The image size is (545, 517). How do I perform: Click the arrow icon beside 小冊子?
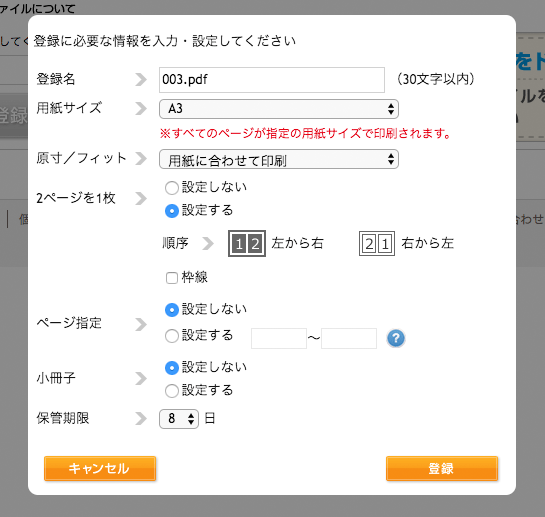coord(141,378)
